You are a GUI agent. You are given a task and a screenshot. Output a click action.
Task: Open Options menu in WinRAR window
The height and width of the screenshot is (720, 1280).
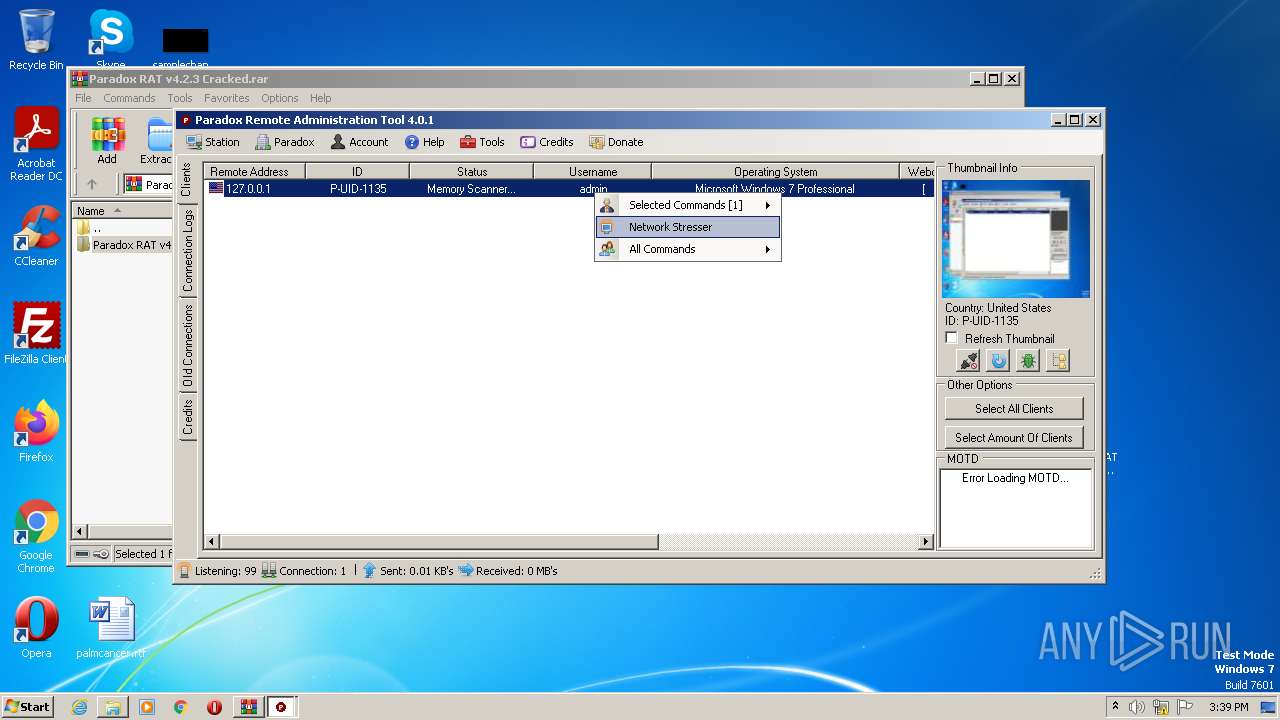(280, 98)
